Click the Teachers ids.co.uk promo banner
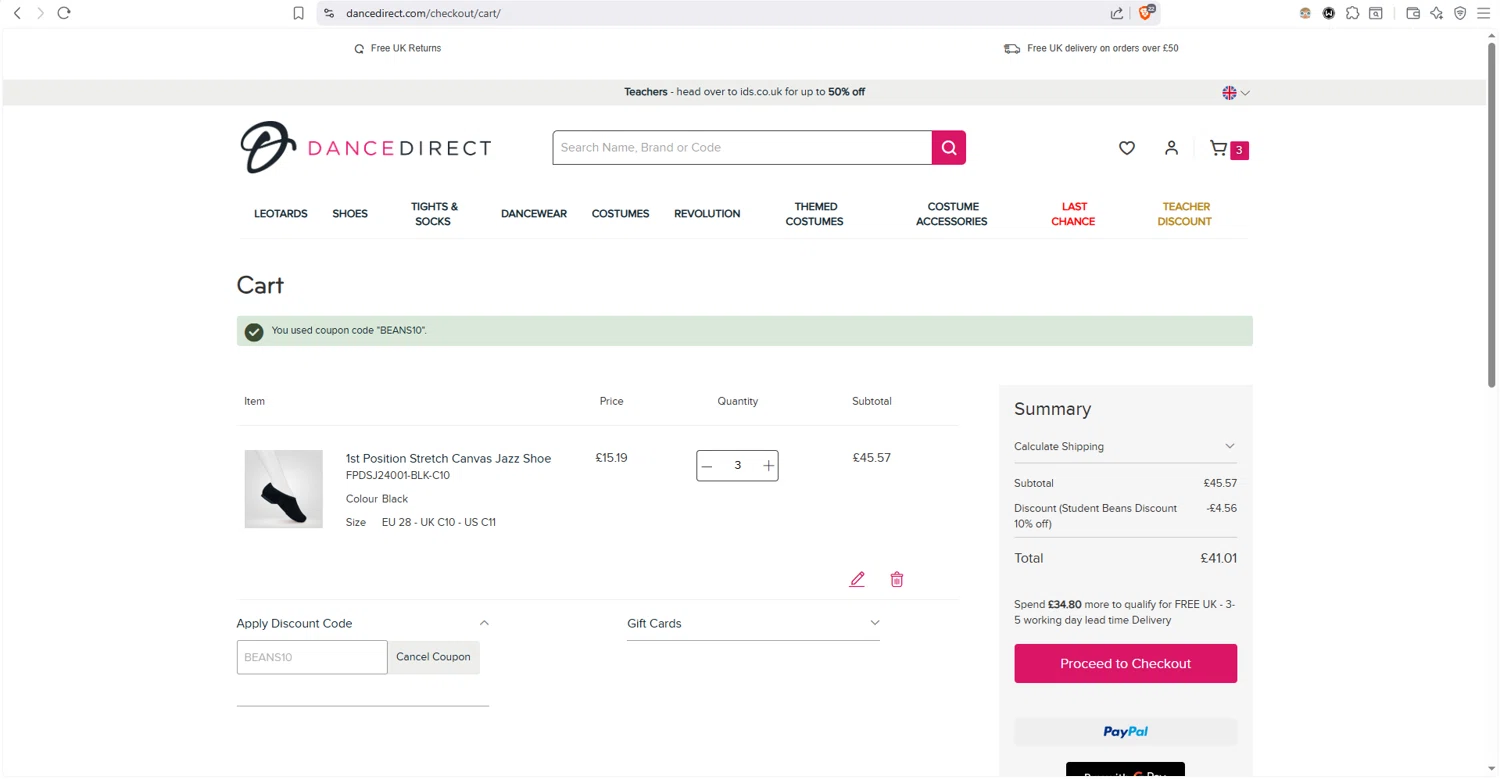Viewport: 1500px width, 779px height. click(x=744, y=92)
